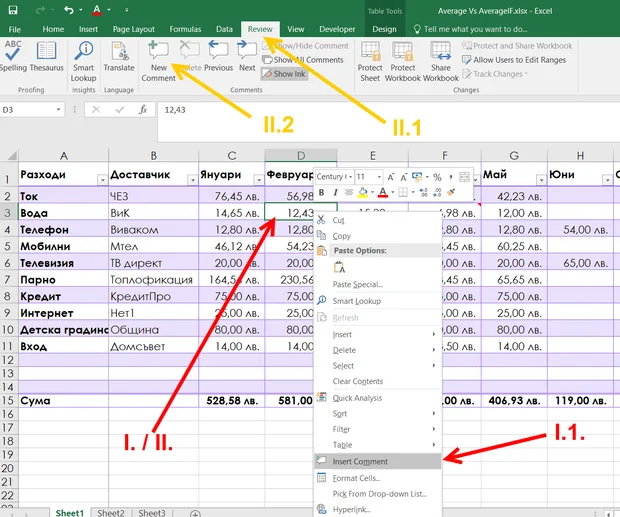The height and width of the screenshot is (517, 620).
Task: Click the Tell me what you want to do box
Action: click(x=471, y=29)
